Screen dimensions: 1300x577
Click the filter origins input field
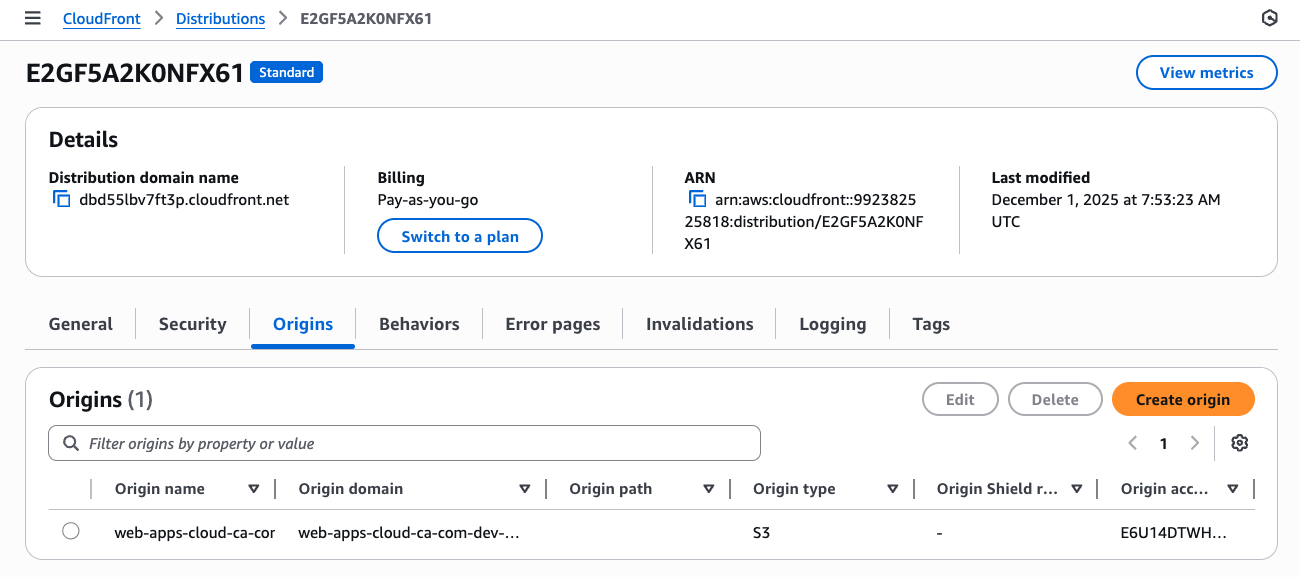pyautogui.click(x=400, y=442)
